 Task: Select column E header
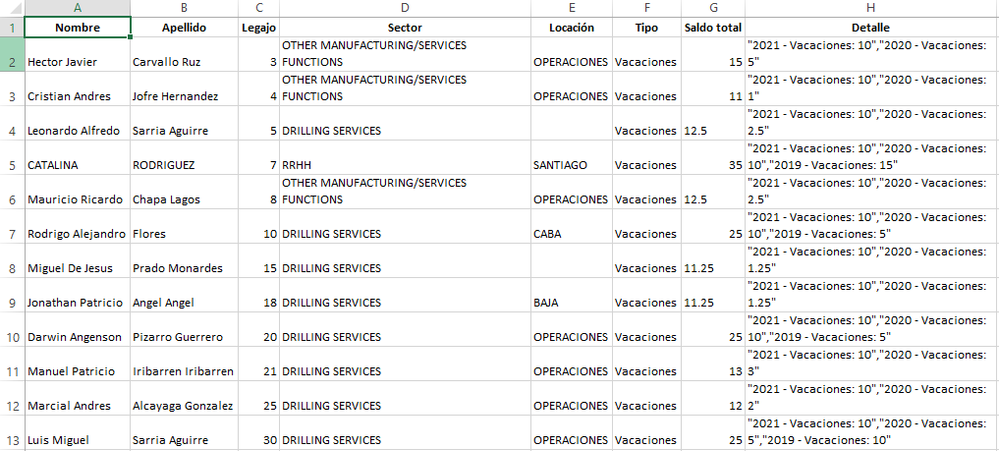point(571,8)
